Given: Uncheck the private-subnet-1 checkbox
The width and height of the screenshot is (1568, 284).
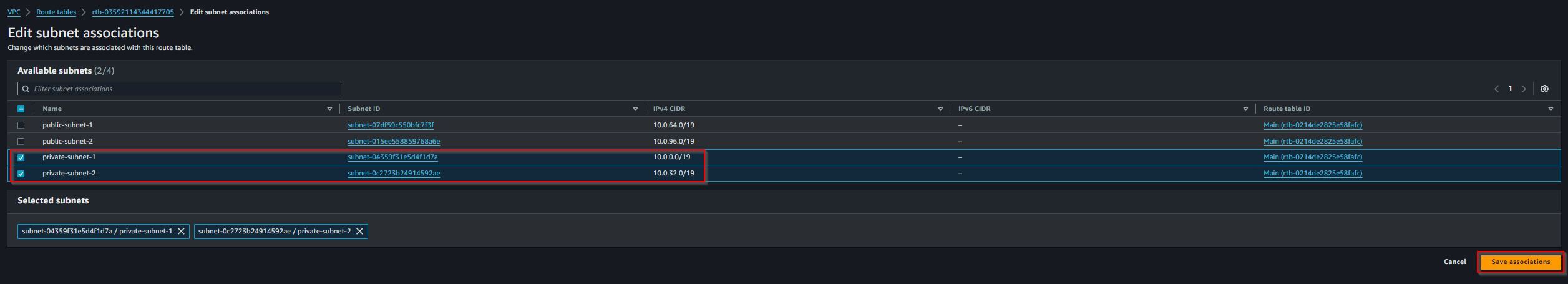Looking at the screenshot, I should [x=21, y=158].
